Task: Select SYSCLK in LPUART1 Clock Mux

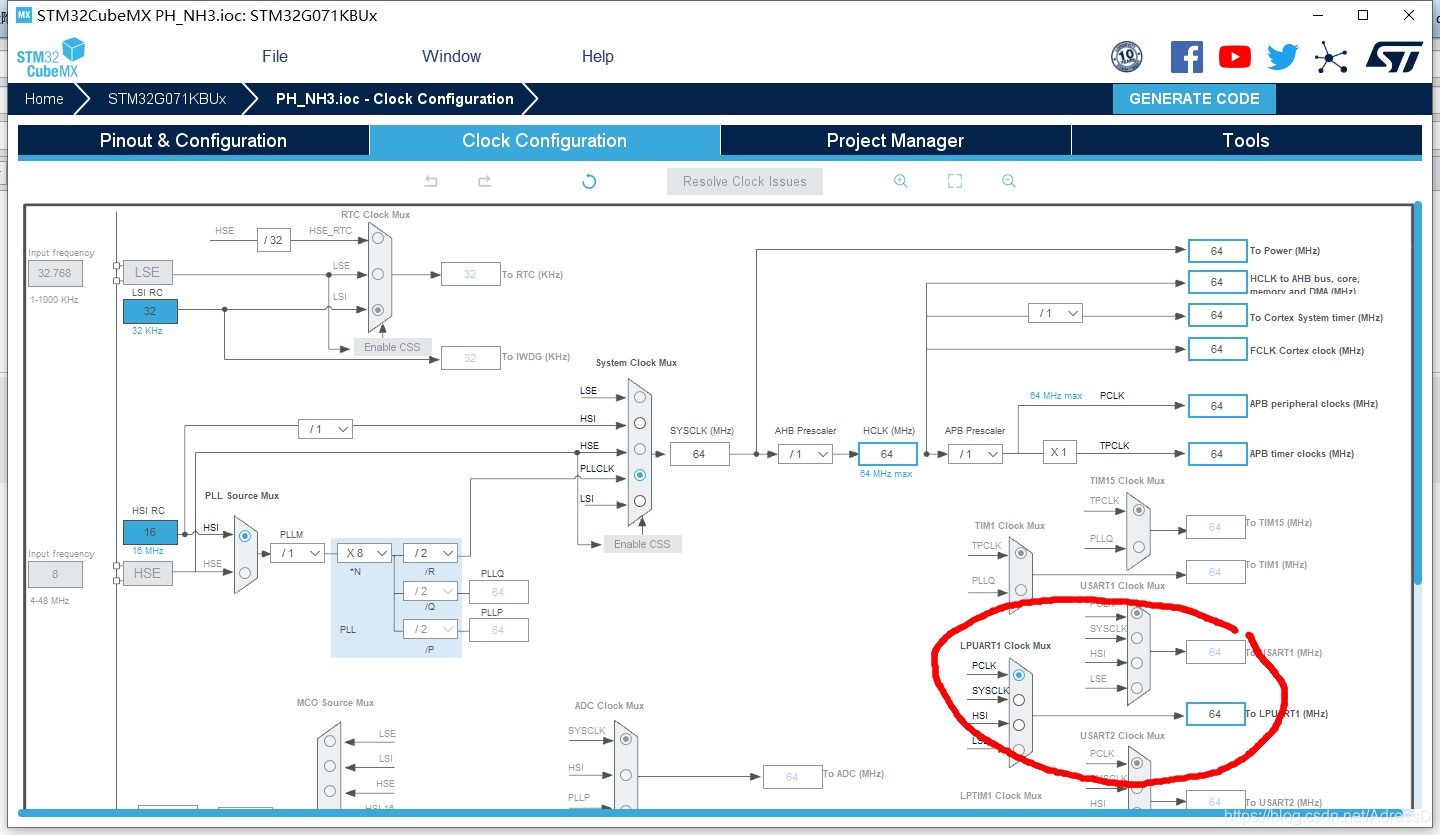Action: pyautogui.click(x=1019, y=700)
